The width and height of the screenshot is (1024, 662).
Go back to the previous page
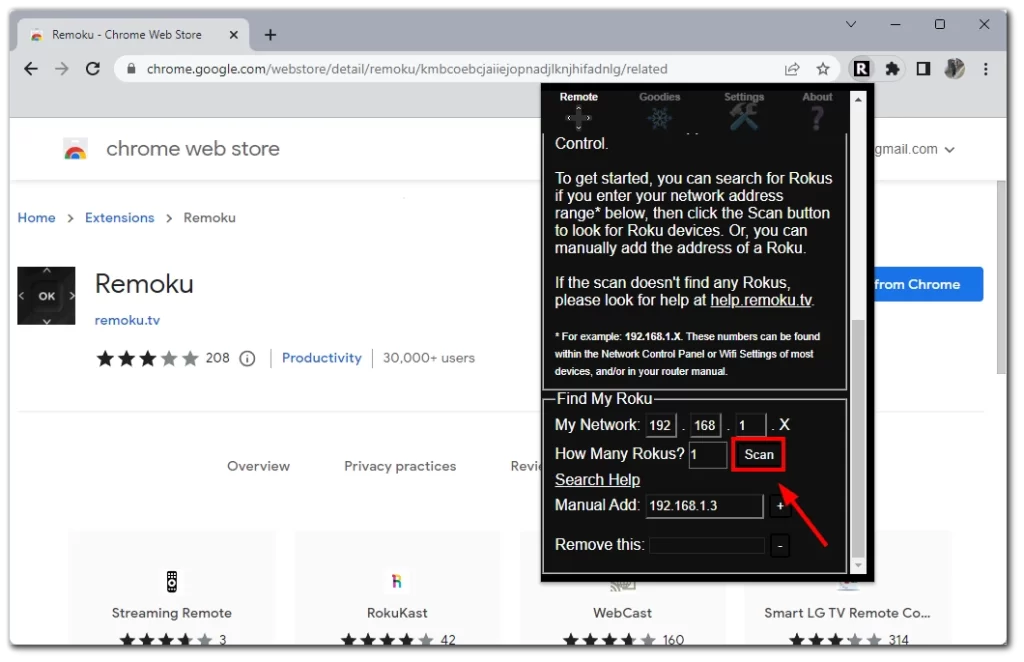tap(31, 69)
